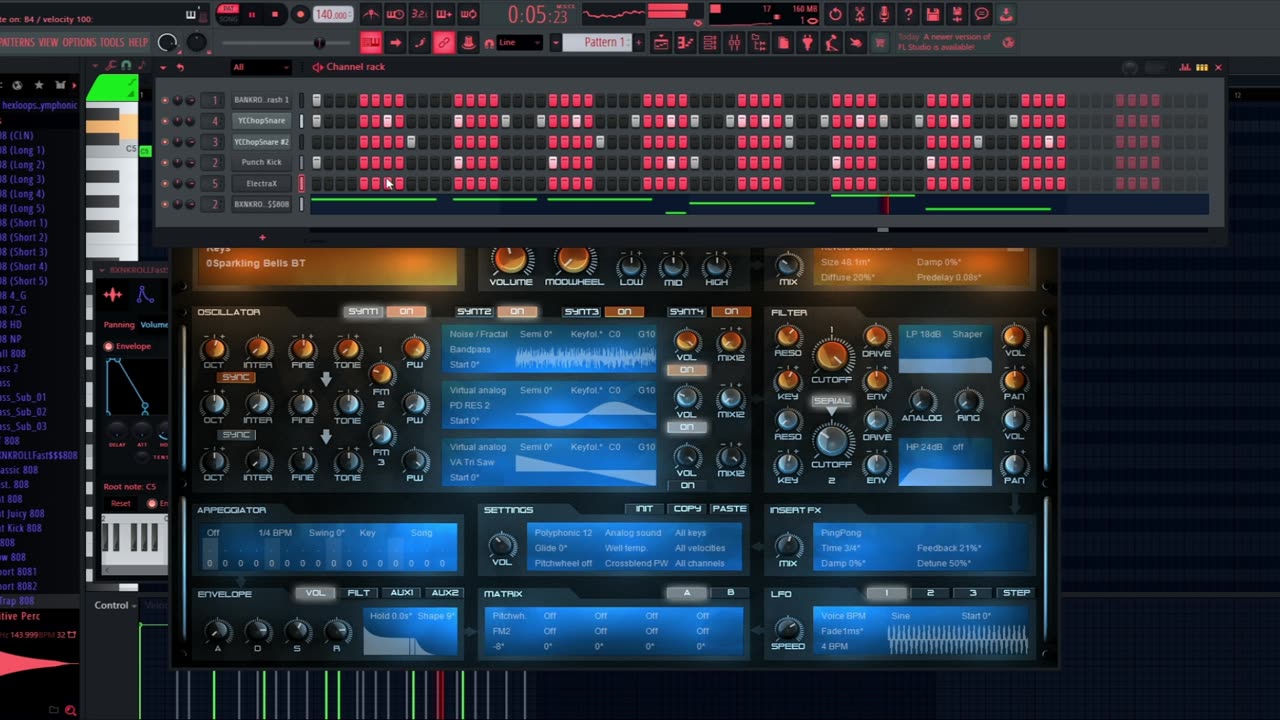Toggle SYNT4 ON switch

tap(731, 312)
